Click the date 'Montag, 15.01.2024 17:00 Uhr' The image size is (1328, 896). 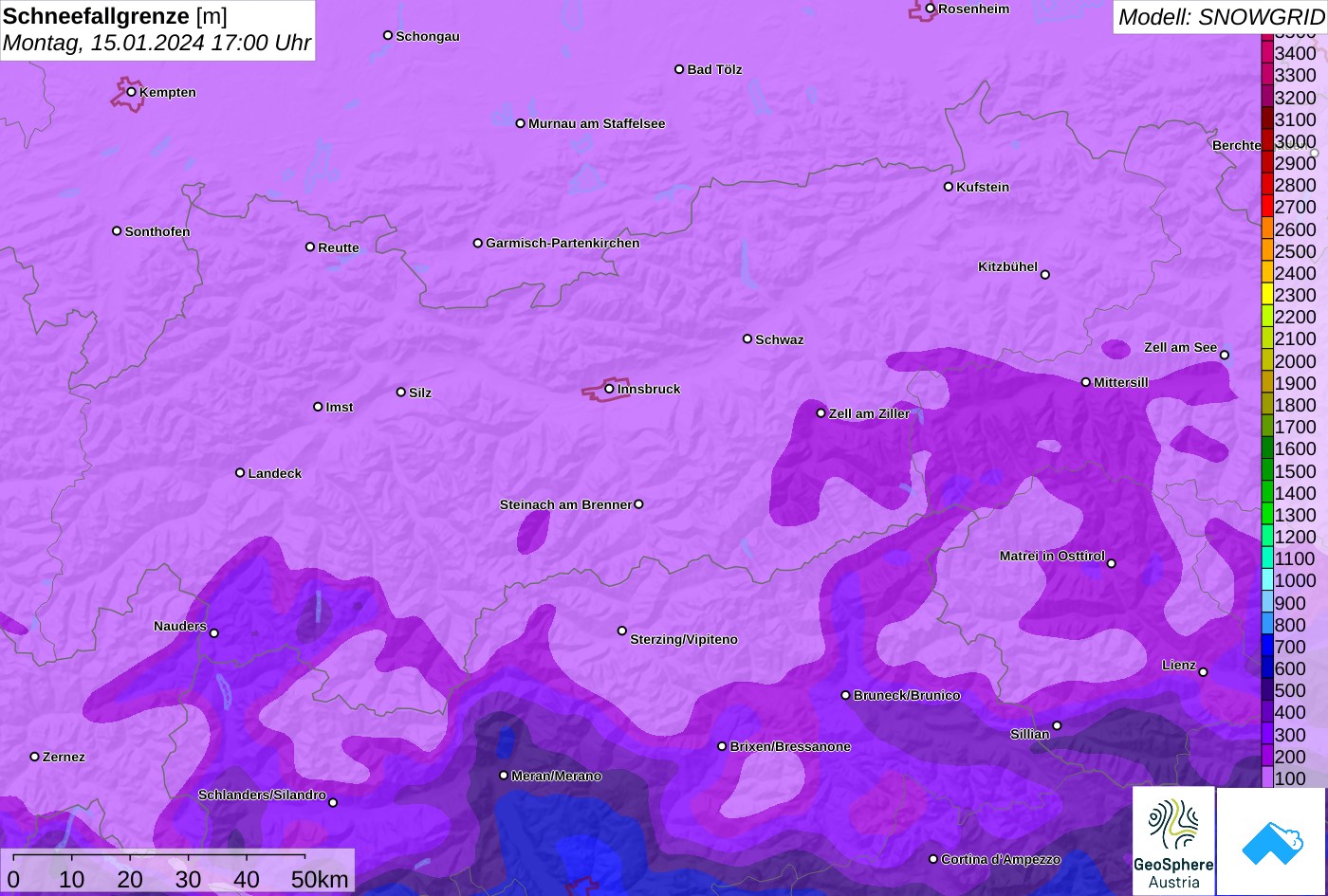point(157,43)
